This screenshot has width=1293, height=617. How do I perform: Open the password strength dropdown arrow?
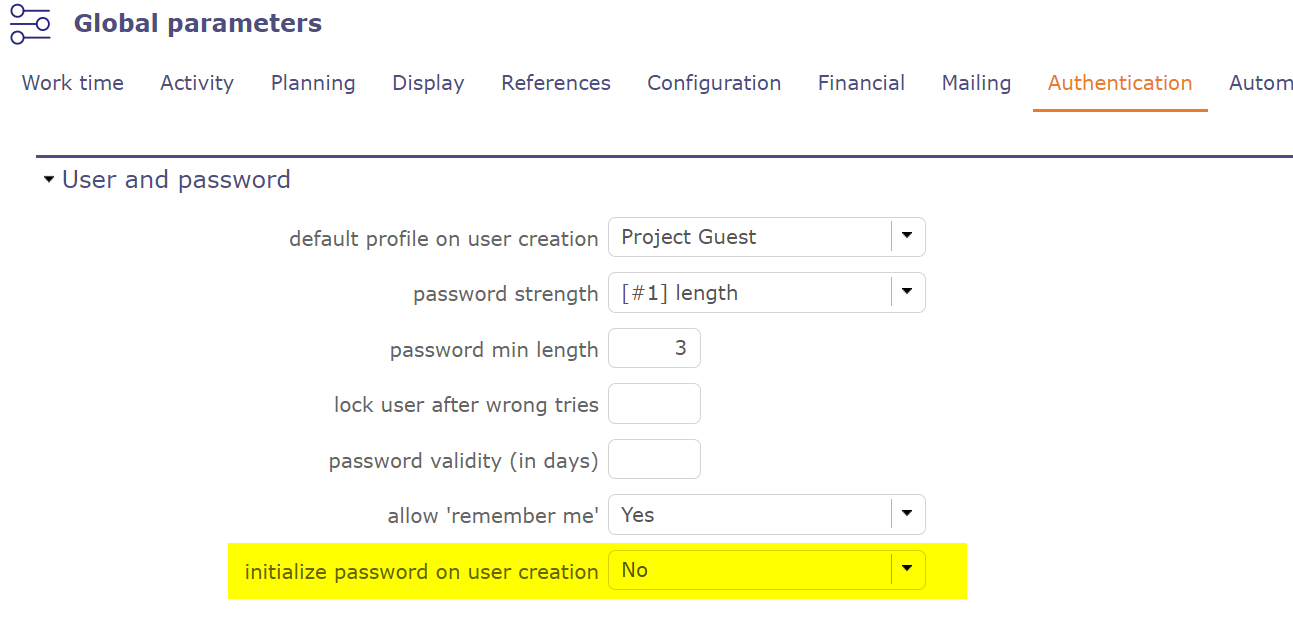907,293
